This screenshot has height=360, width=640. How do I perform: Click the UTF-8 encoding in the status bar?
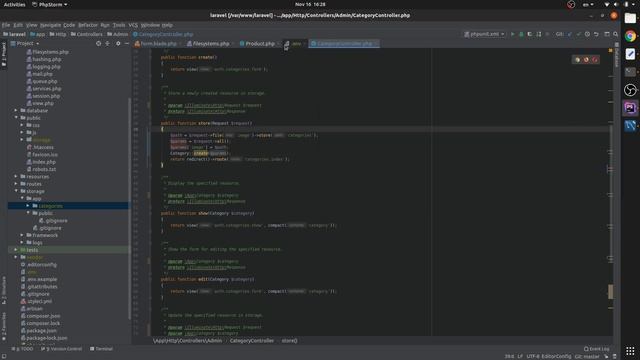[x=533, y=356]
